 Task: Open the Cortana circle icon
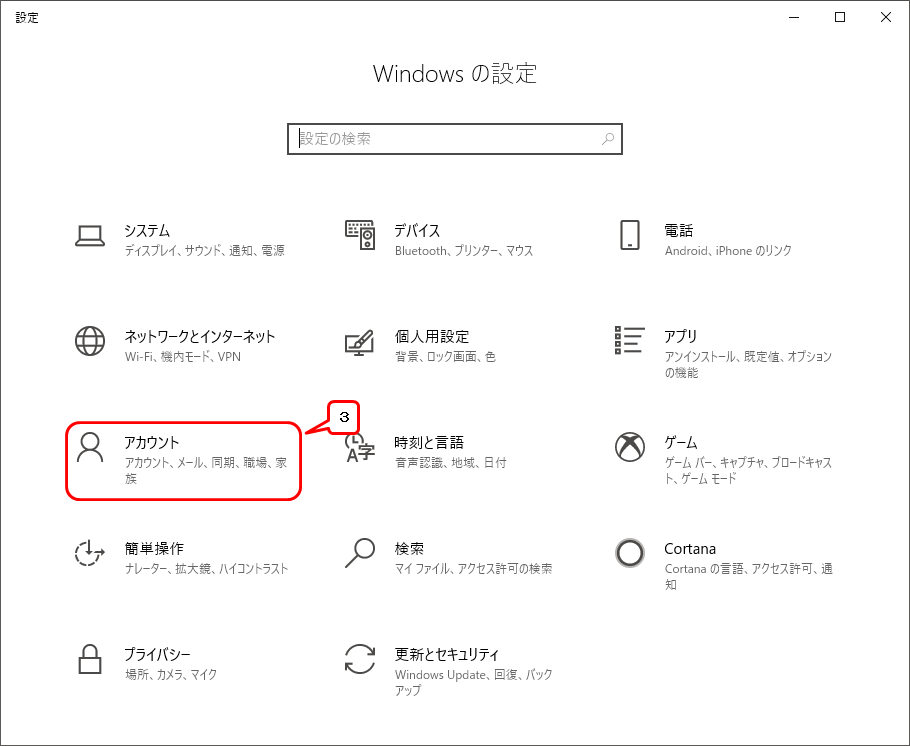click(629, 553)
